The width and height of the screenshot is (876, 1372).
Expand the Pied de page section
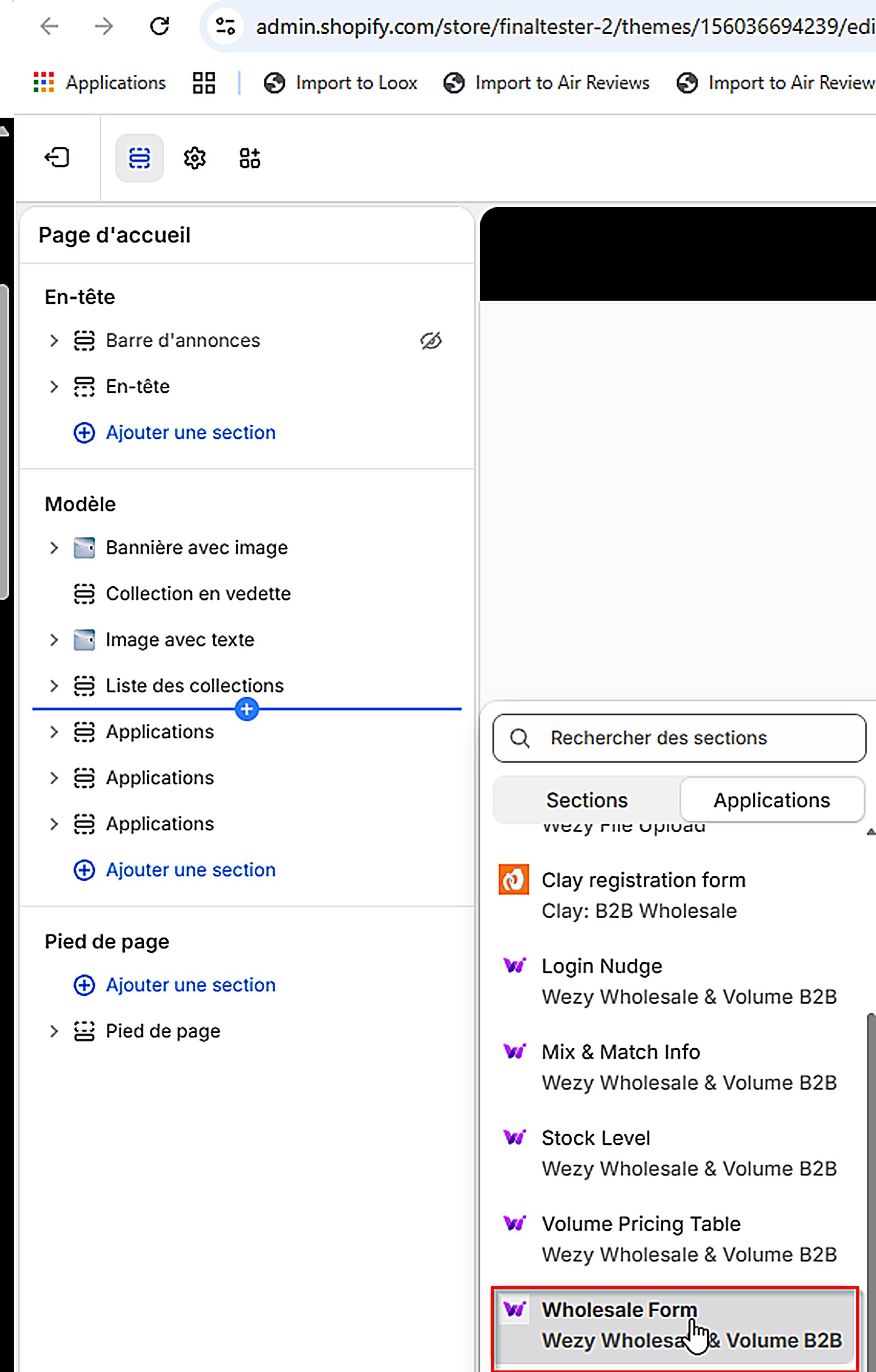point(54,1031)
